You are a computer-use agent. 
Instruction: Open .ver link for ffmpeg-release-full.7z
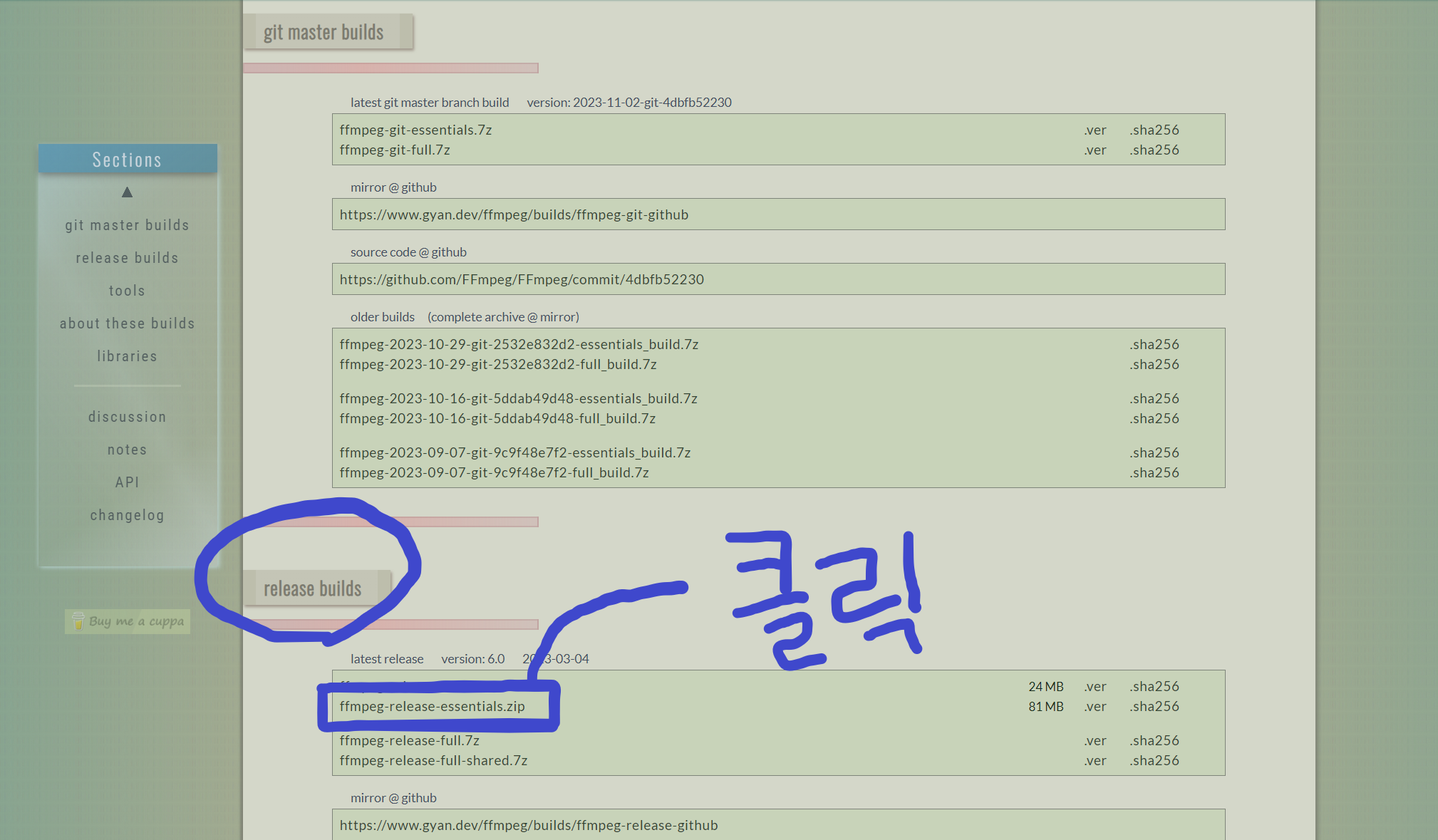pos(1095,740)
